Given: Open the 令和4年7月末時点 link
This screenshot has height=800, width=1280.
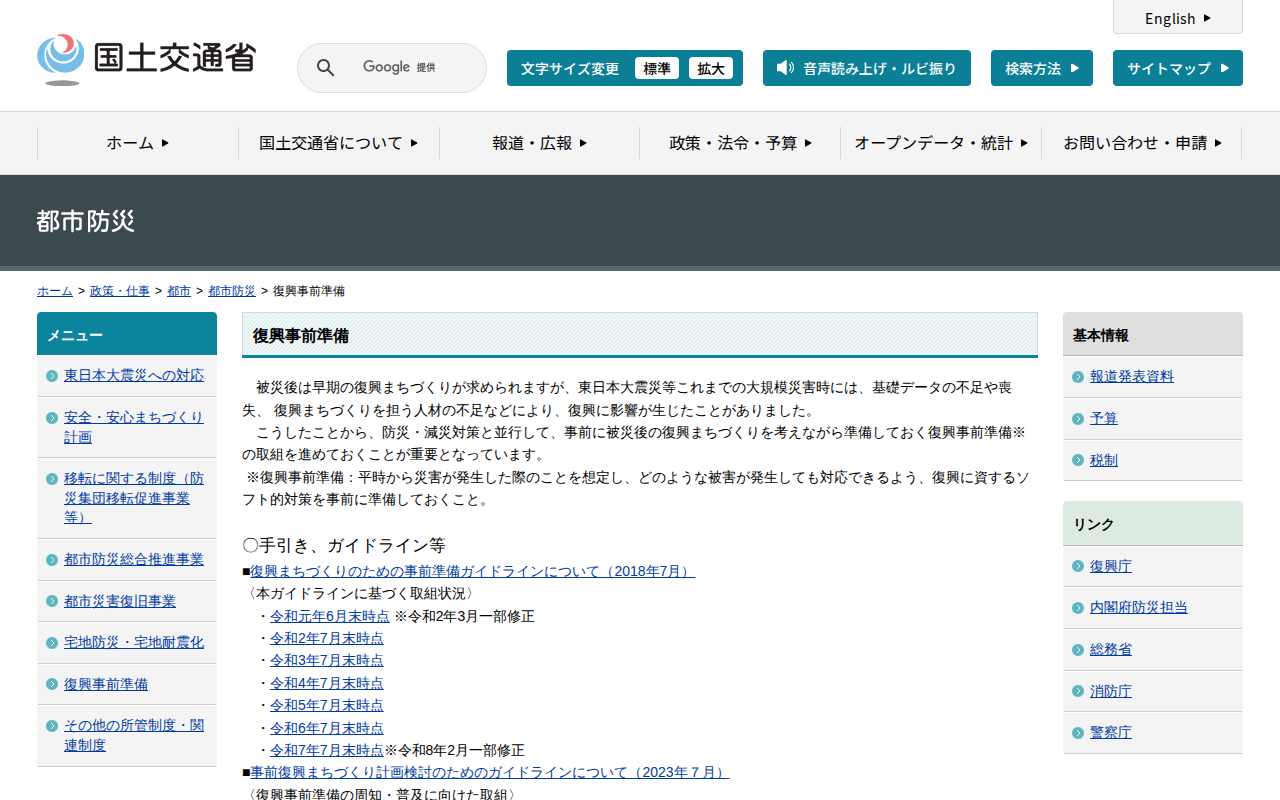Looking at the screenshot, I should [x=327, y=683].
